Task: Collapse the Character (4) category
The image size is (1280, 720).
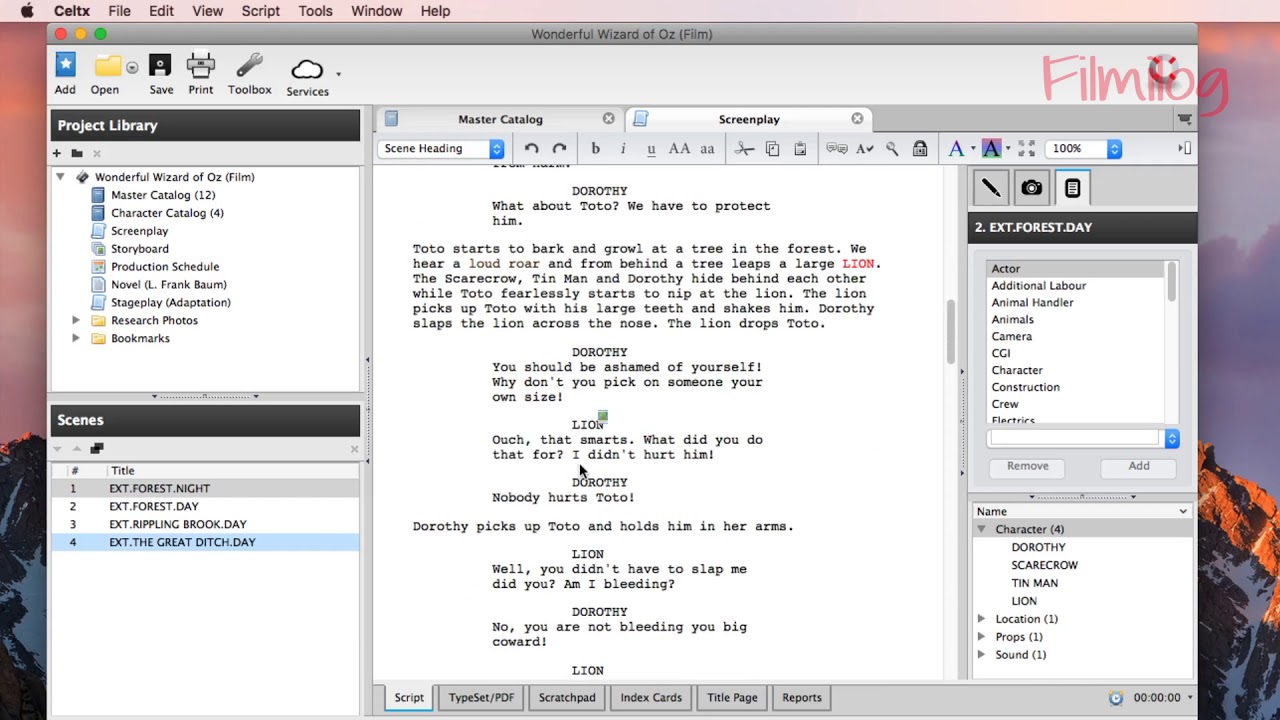Action: (x=981, y=529)
